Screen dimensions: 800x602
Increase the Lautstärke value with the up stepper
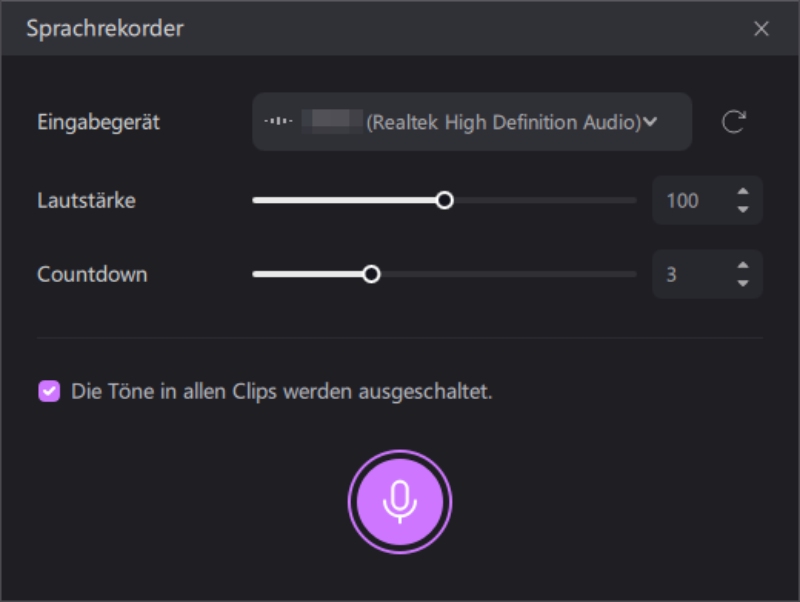click(x=745, y=193)
